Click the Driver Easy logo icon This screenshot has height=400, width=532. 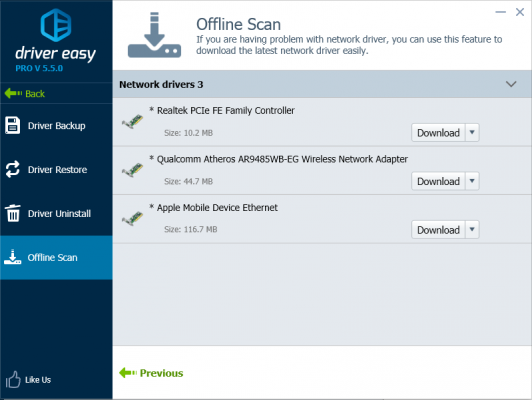click(56, 25)
